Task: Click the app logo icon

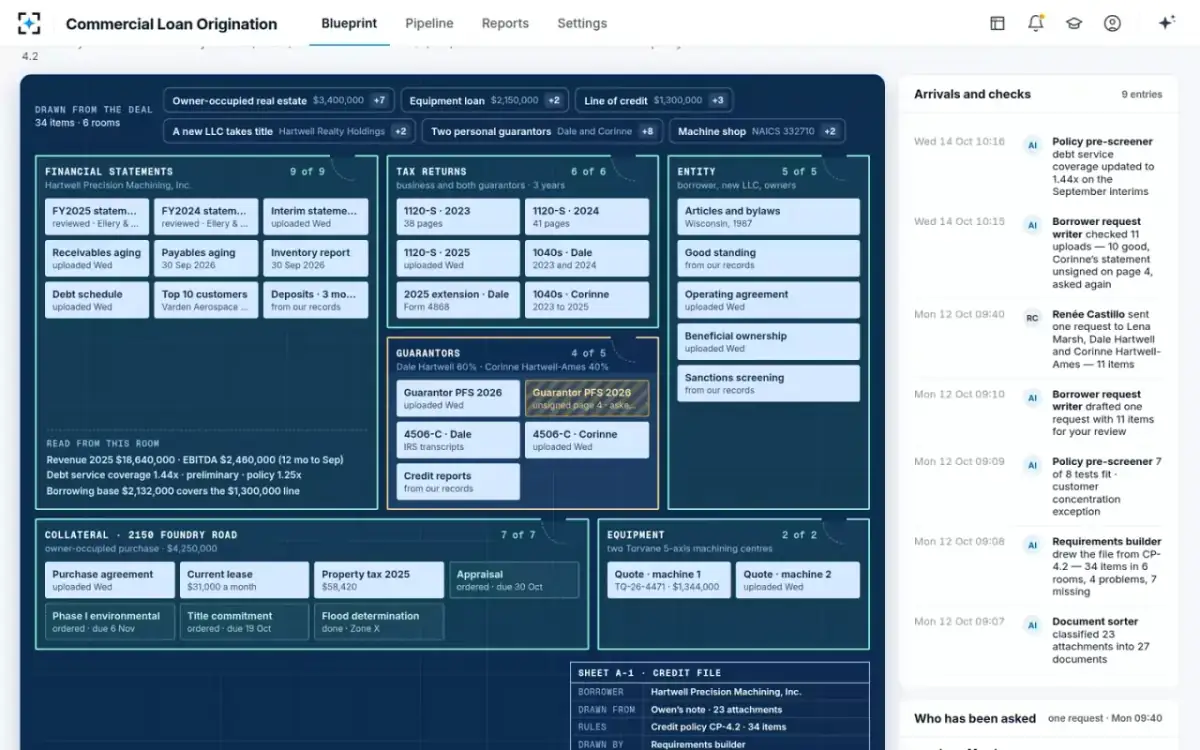Action: [x=29, y=23]
